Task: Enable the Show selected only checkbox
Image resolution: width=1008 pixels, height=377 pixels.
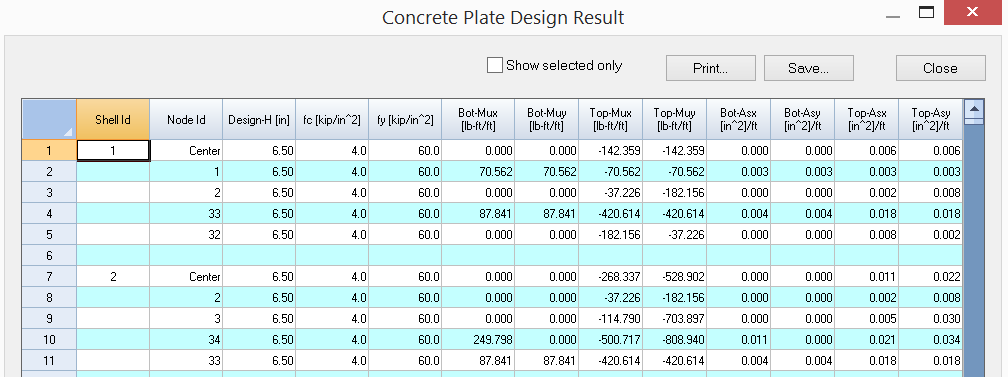Action: (x=495, y=66)
